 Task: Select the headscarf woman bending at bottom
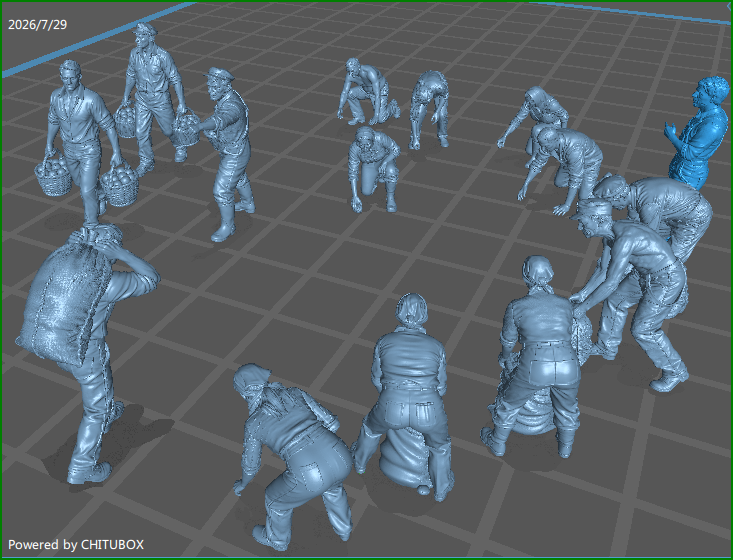point(292,456)
